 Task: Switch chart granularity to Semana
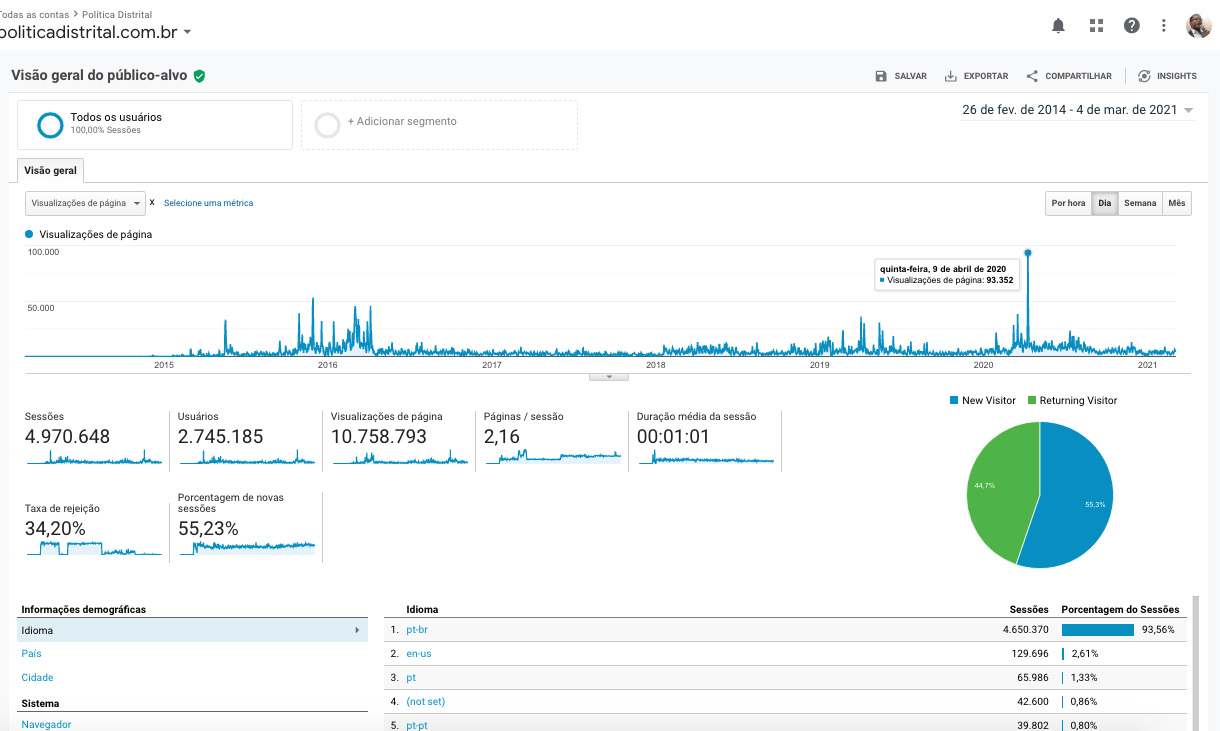(1140, 203)
